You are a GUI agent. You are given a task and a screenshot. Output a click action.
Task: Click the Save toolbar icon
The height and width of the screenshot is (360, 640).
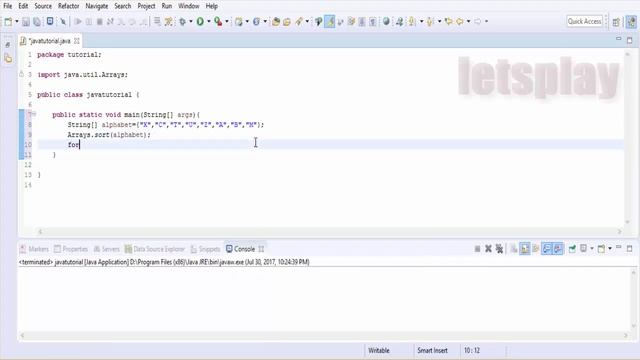[x=26, y=22]
